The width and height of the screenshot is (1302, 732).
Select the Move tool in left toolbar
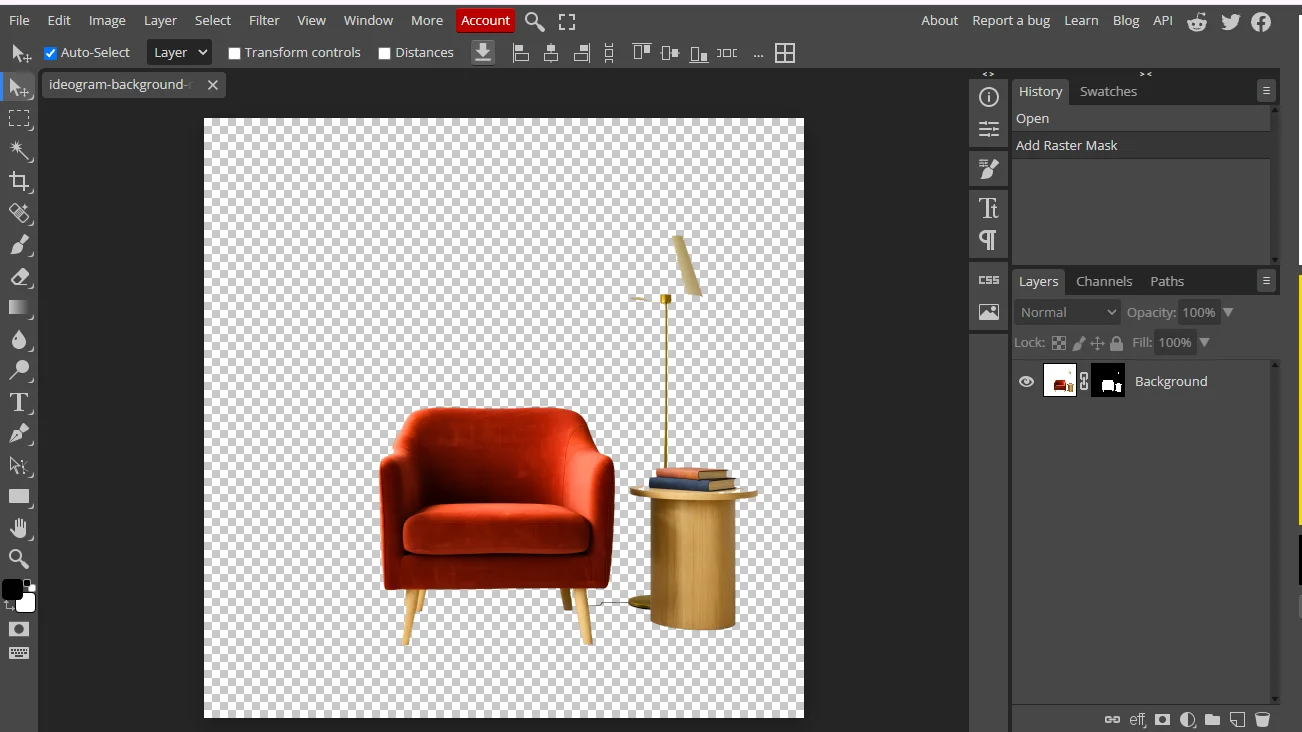pyautogui.click(x=19, y=87)
